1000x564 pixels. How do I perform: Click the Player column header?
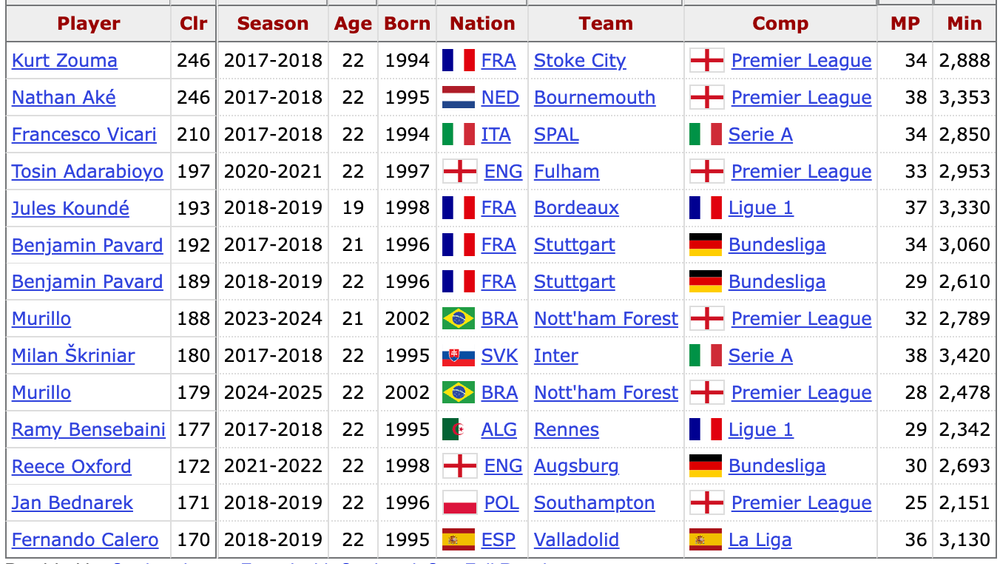88,23
